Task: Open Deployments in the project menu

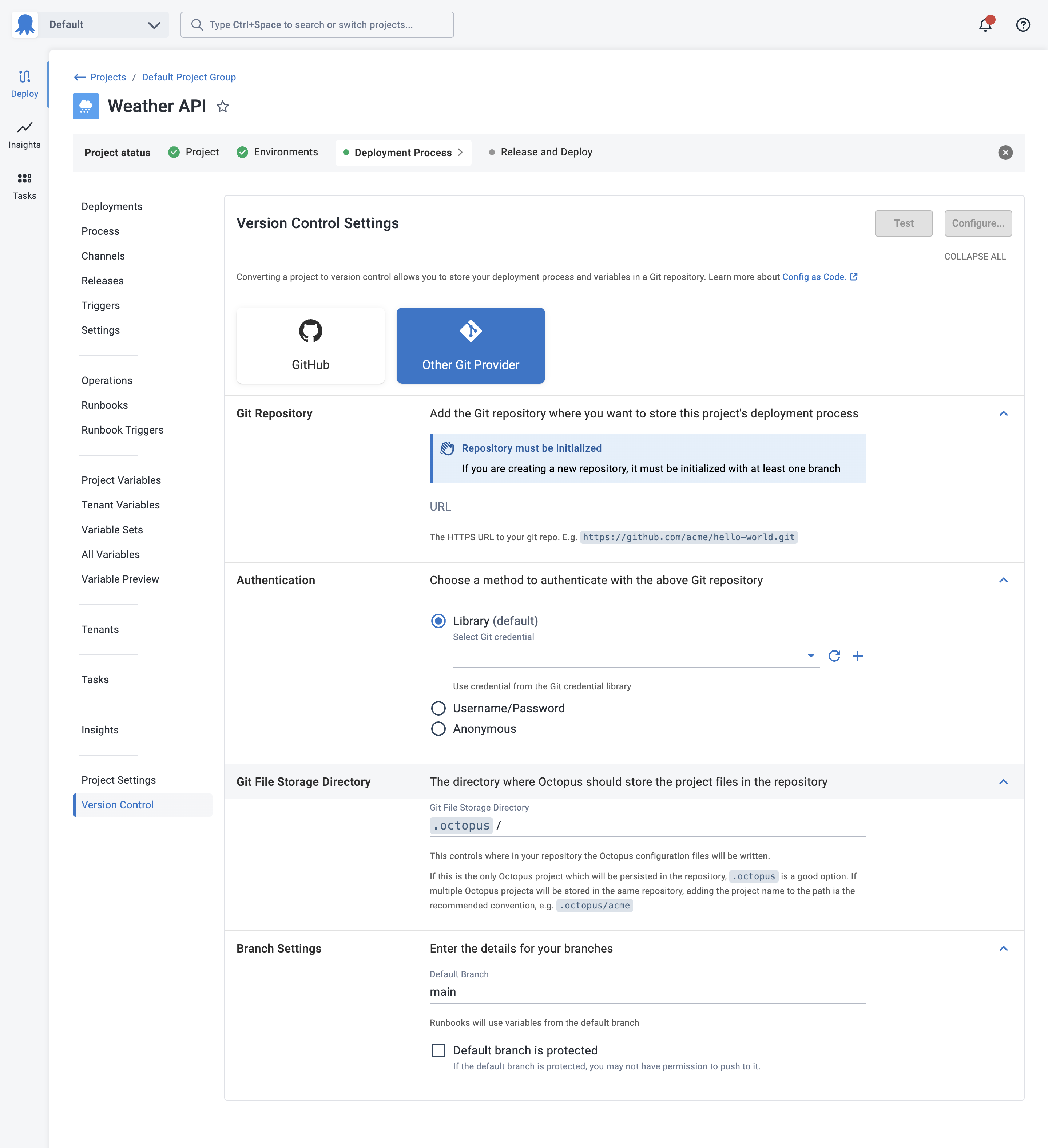Action: pos(112,207)
